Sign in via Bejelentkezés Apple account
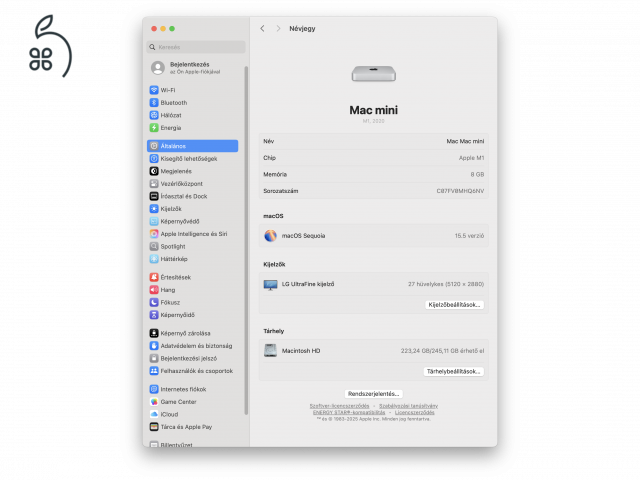The width and height of the screenshot is (640, 480). [x=186, y=68]
